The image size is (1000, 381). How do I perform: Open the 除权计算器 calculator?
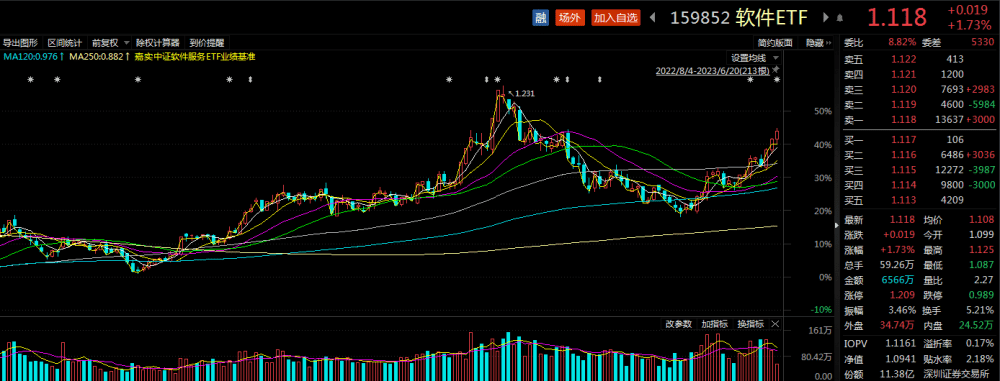[158, 43]
